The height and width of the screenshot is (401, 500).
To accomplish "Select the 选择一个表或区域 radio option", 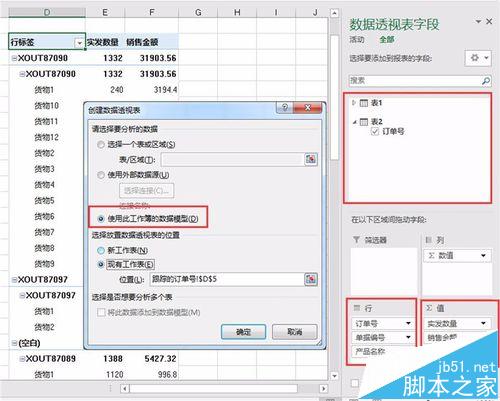I will [x=101, y=145].
